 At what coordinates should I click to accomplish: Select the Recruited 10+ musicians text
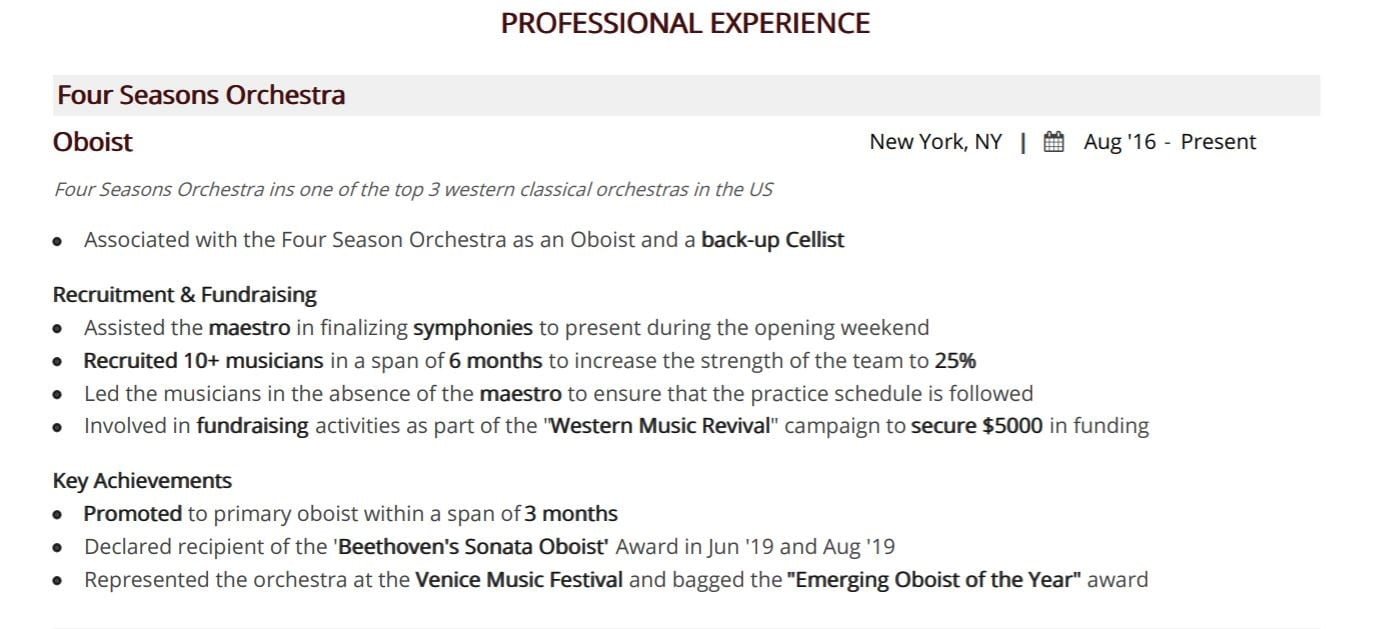(x=203, y=360)
